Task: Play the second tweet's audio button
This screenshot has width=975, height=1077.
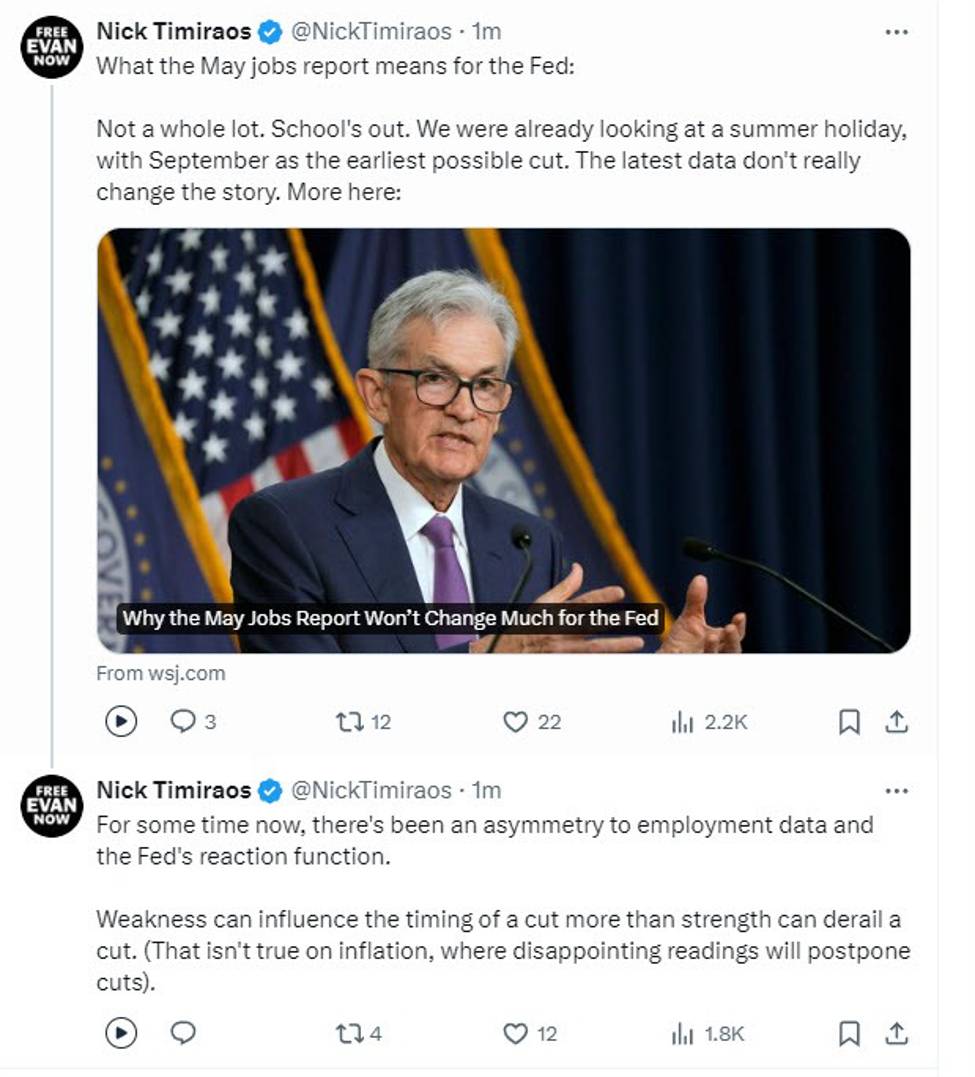Action: (121, 1033)
